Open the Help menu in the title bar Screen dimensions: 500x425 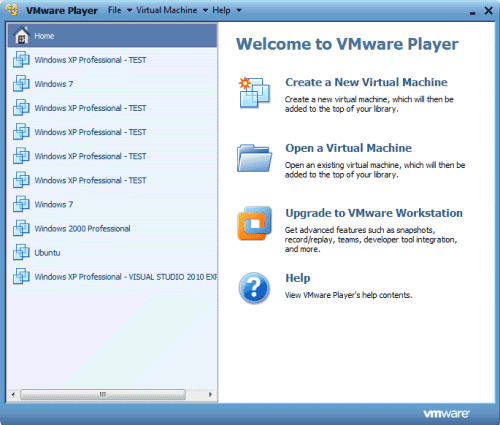pos(221,10)
